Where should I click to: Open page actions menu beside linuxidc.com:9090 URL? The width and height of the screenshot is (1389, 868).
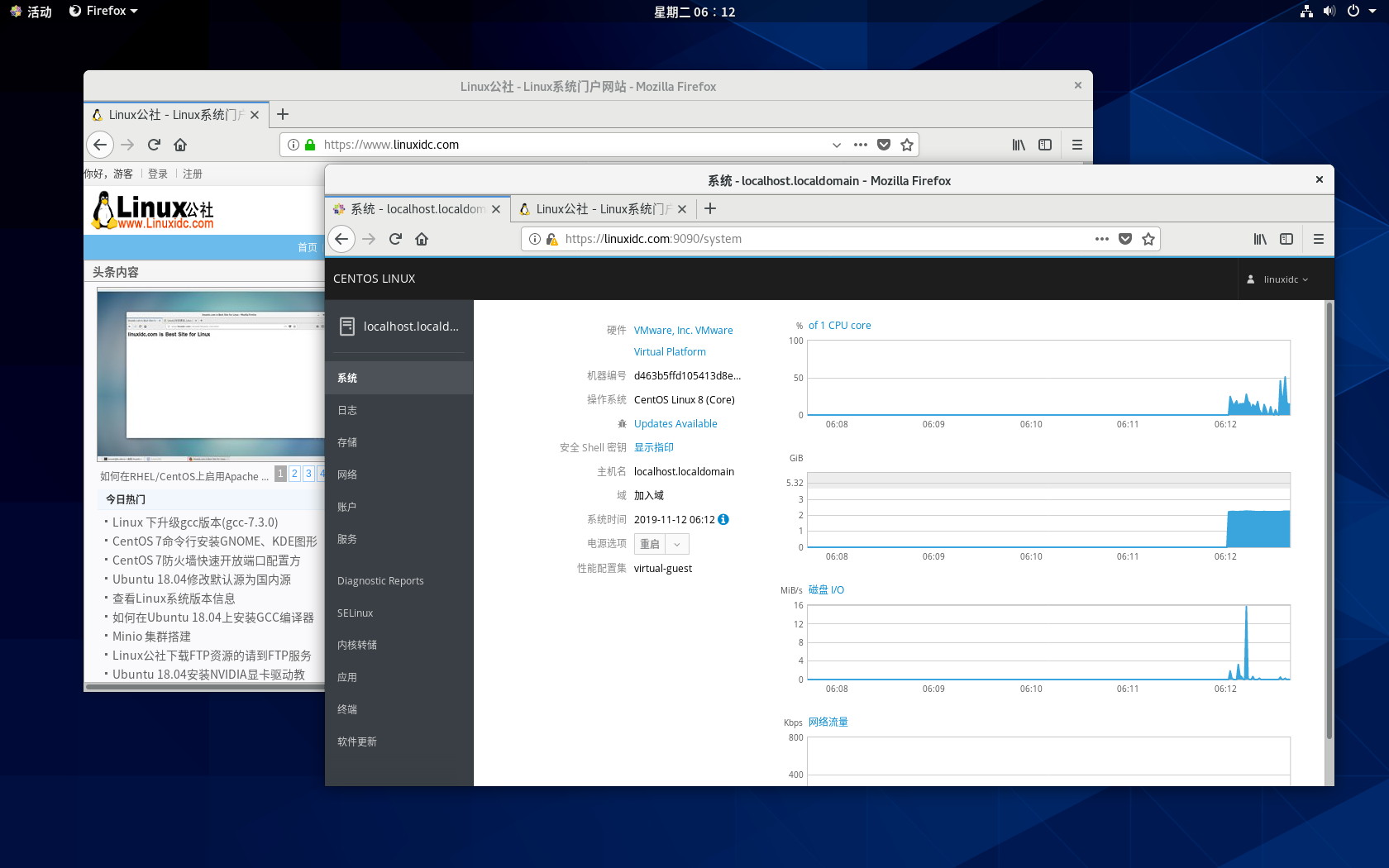[x=1102, y=239]
